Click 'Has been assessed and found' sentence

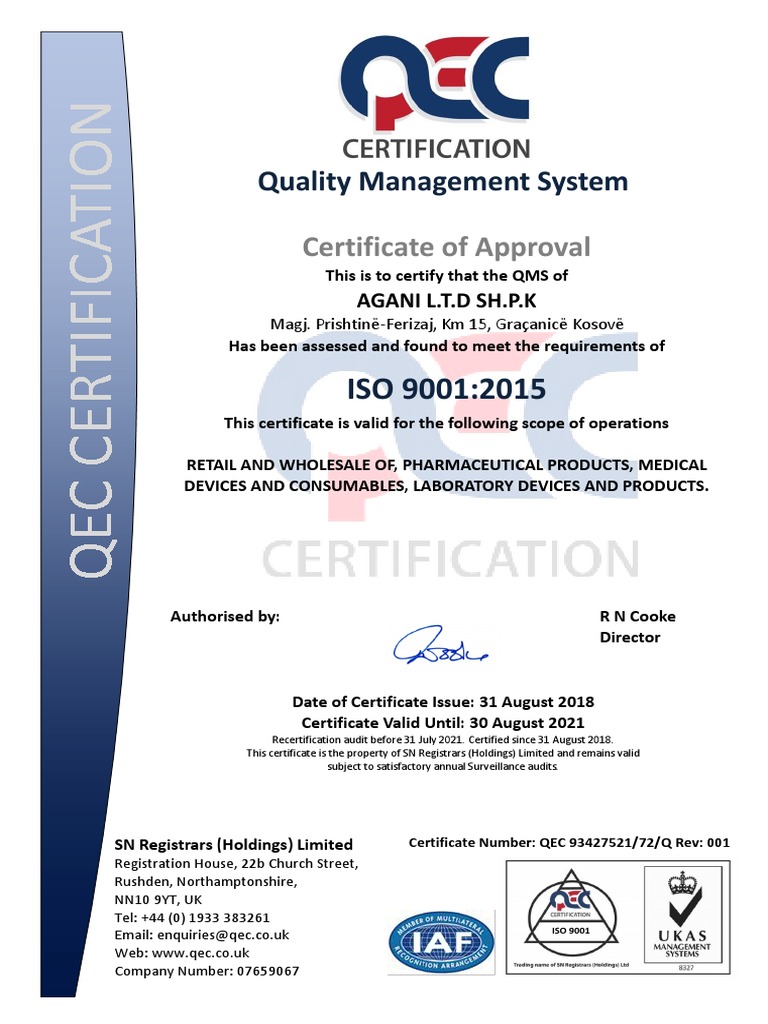(x=447, y=346)
